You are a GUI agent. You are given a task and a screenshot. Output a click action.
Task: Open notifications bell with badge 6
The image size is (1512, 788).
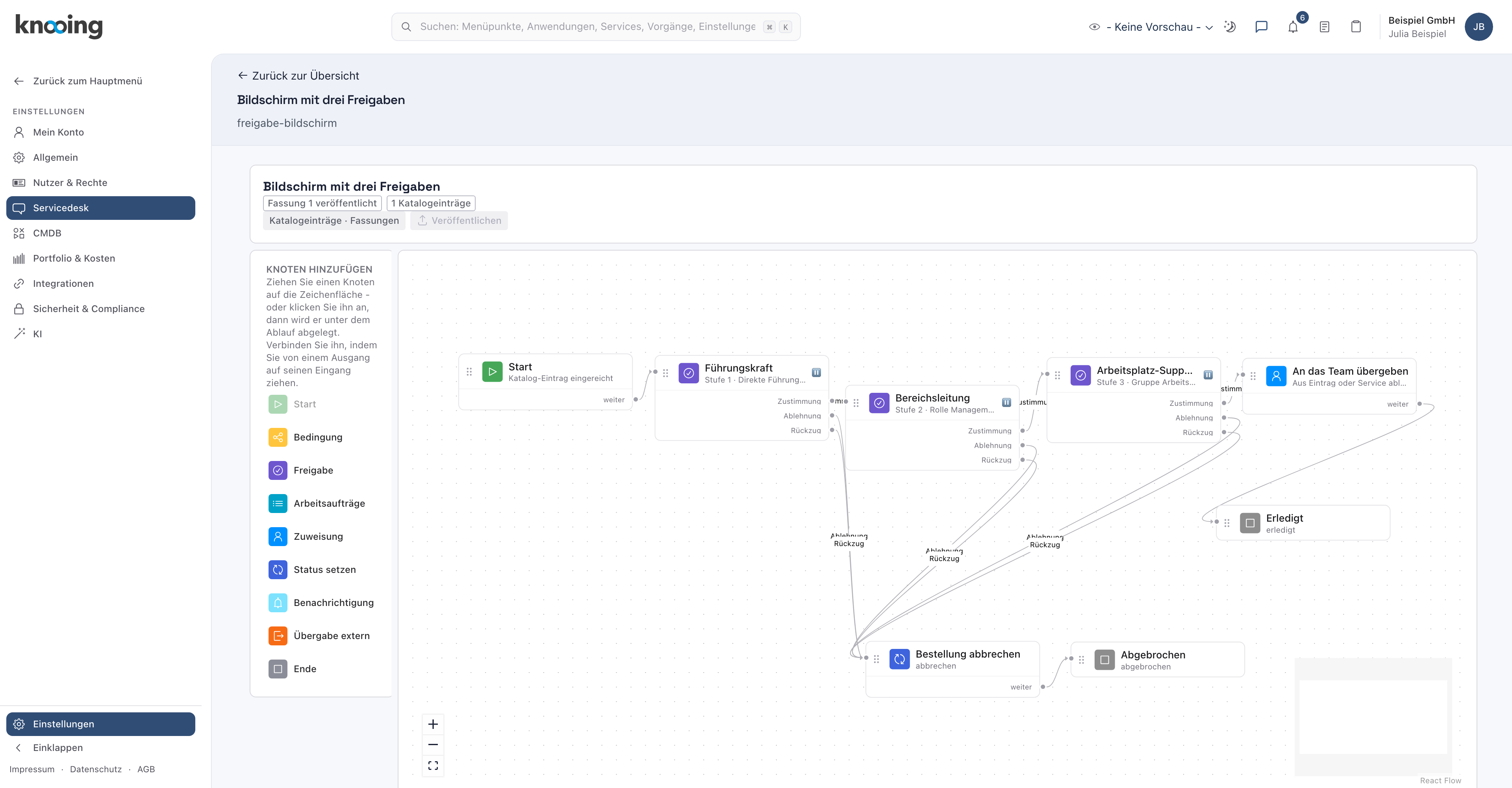click(x=1293, y=27)
